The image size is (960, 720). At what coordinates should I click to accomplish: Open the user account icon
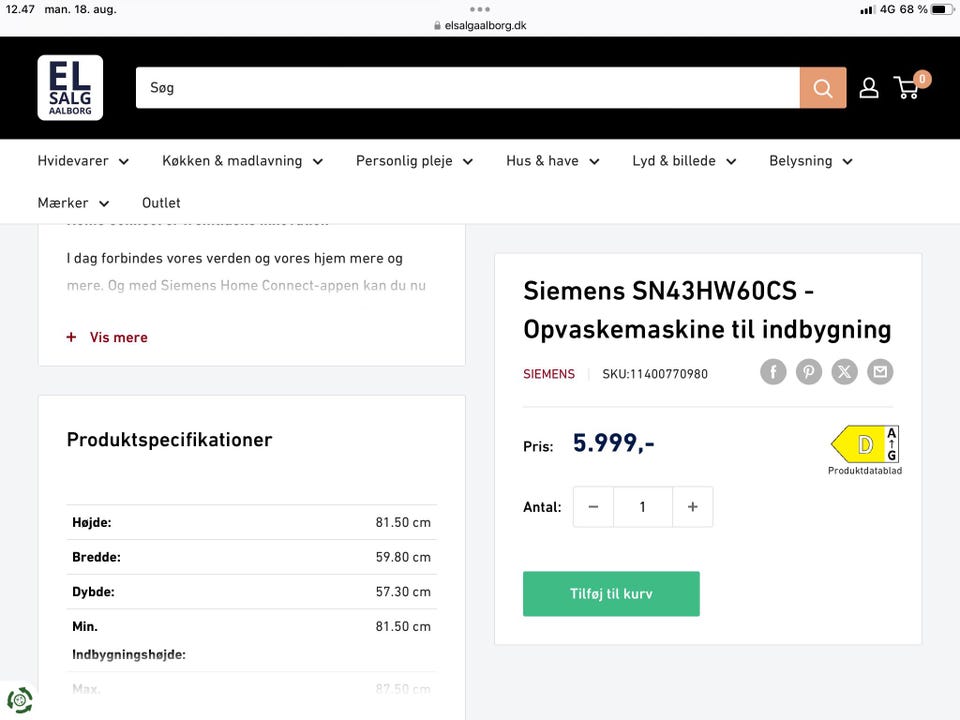[869, 88]
